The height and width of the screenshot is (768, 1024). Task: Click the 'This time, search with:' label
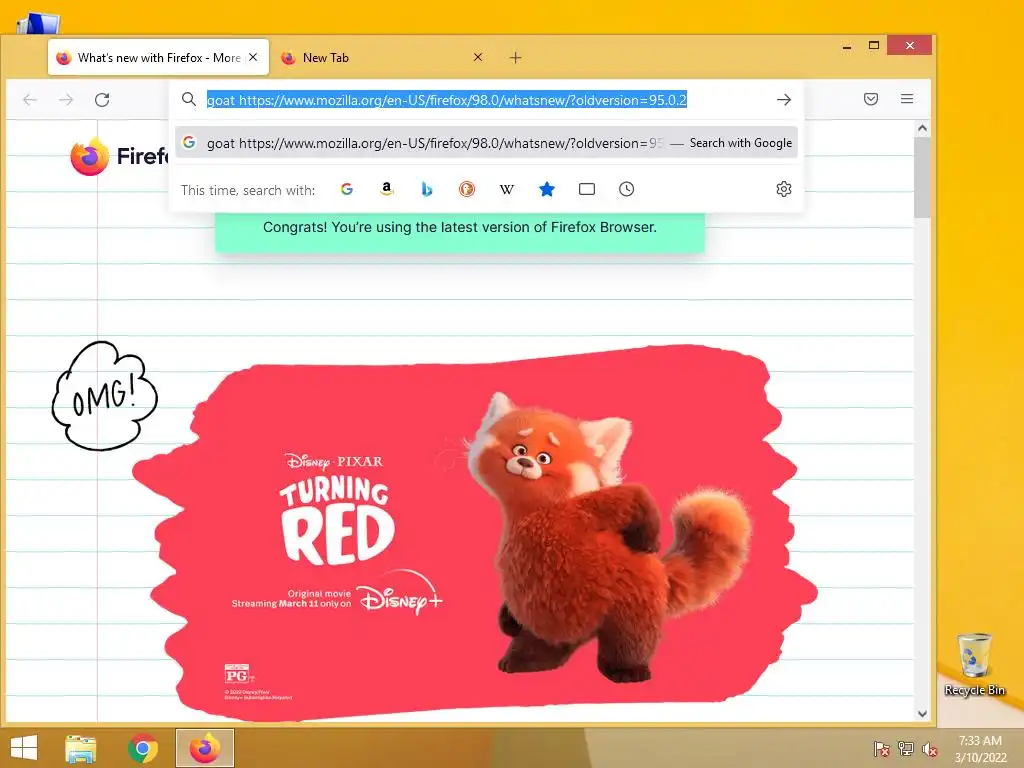(248, 190)
